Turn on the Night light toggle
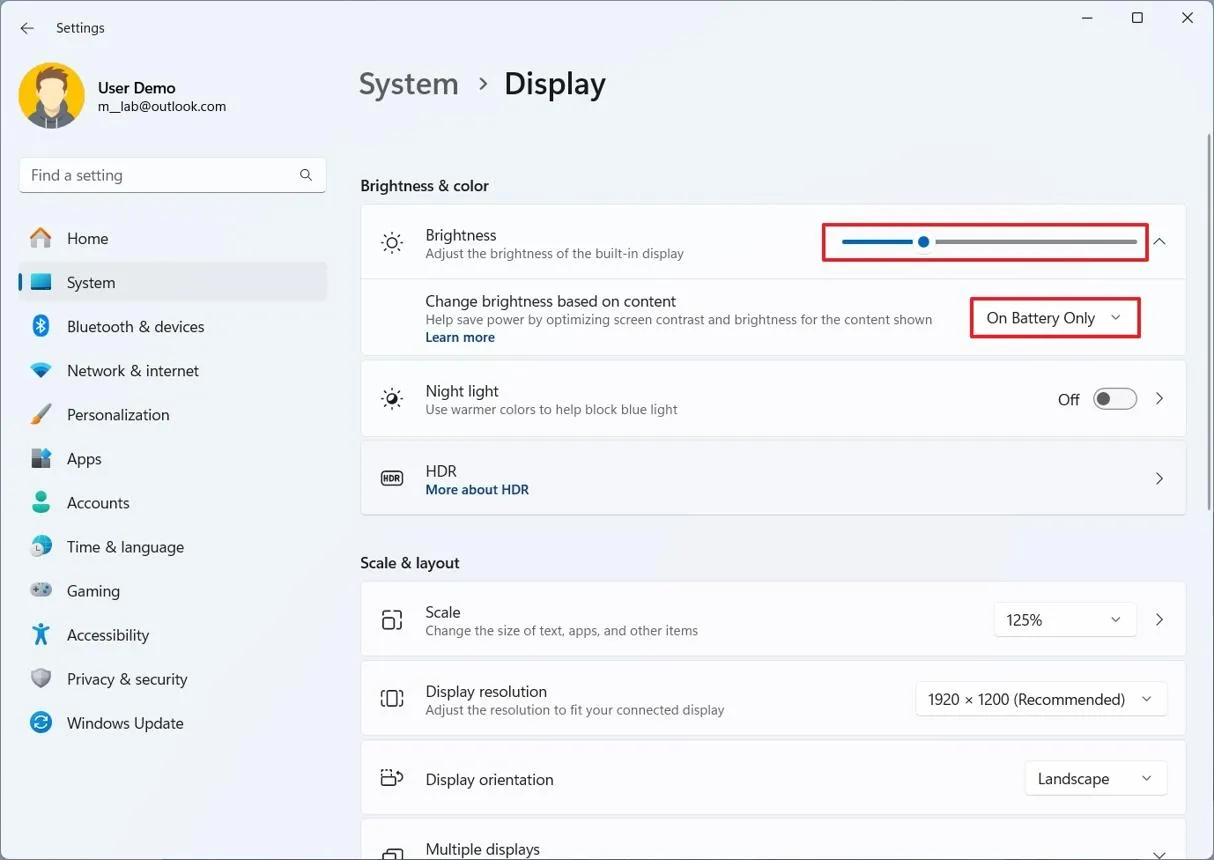The width and height of the screenshot is (1214, 860). [1115, 399]
